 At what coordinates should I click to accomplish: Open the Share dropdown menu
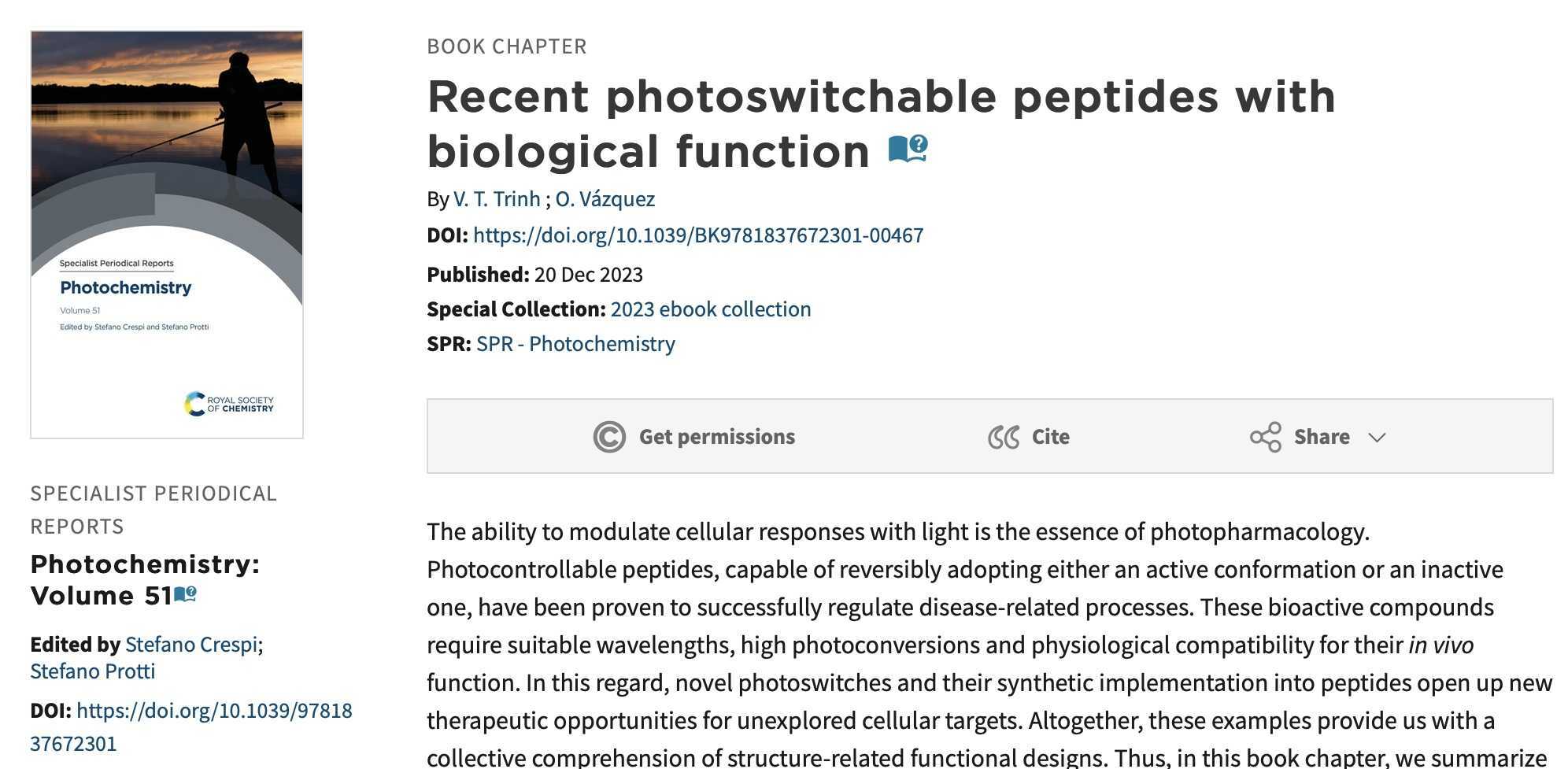1320,436
